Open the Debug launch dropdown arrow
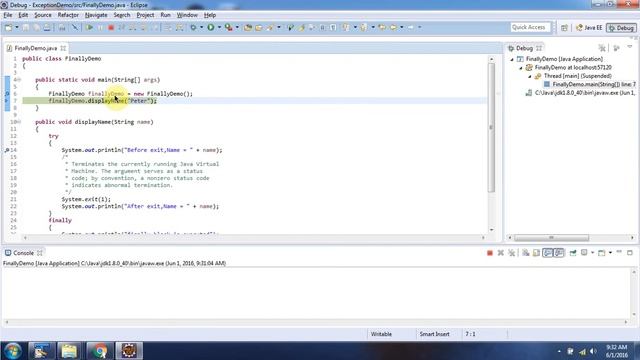Image resolution: width=640 pixels, height=360 pixels. coord(201,27)
